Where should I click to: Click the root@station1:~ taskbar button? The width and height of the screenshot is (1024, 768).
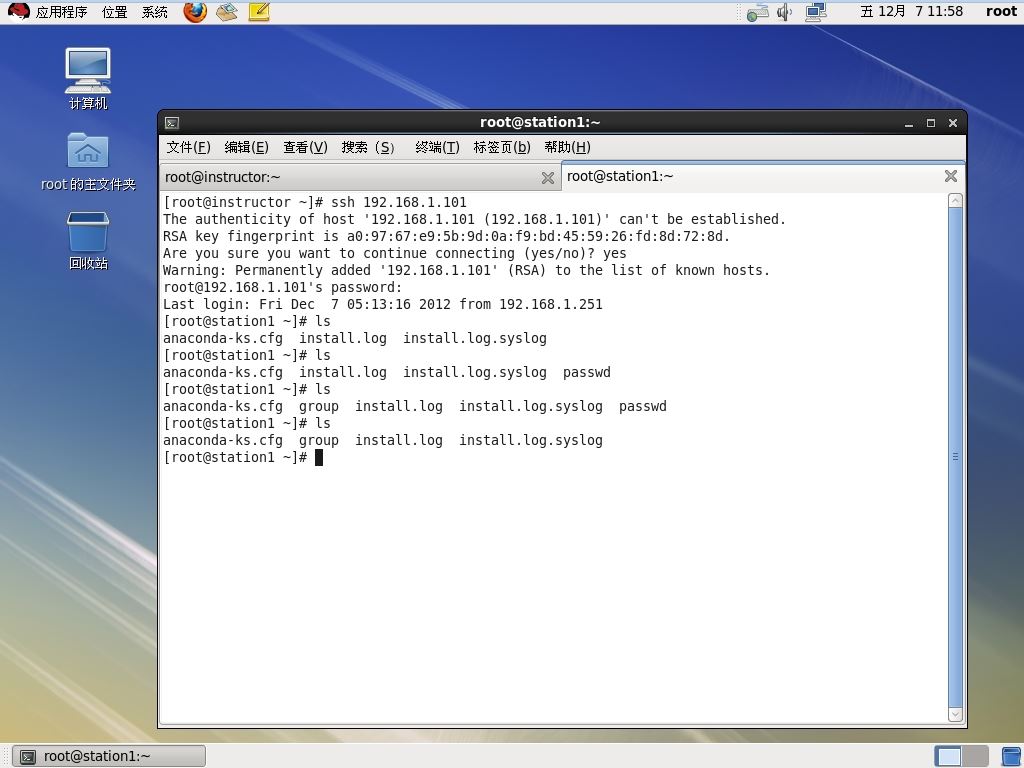pos(109,756)
